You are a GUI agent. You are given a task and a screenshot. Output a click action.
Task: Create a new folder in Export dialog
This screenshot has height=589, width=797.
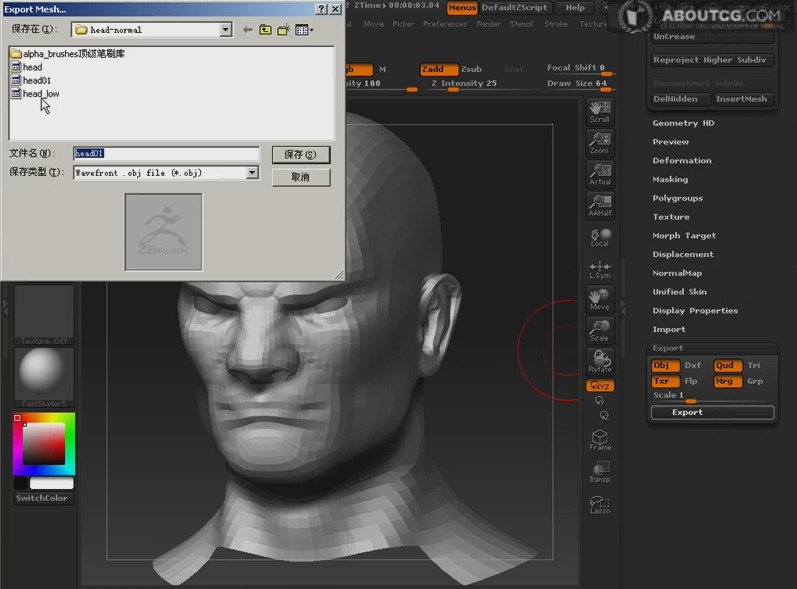tap(284, 30)
